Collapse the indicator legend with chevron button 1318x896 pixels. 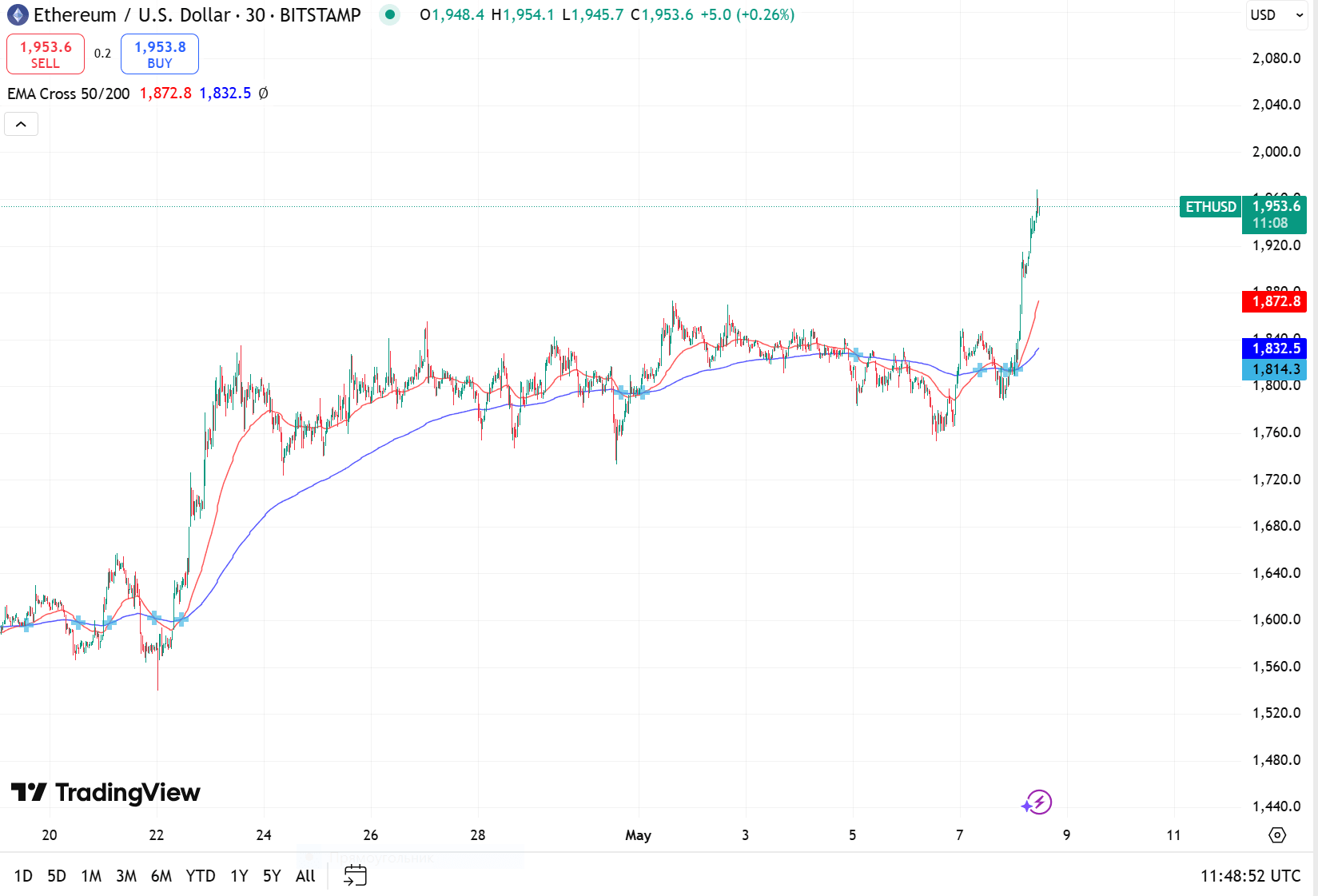click(x=22, y=124)
